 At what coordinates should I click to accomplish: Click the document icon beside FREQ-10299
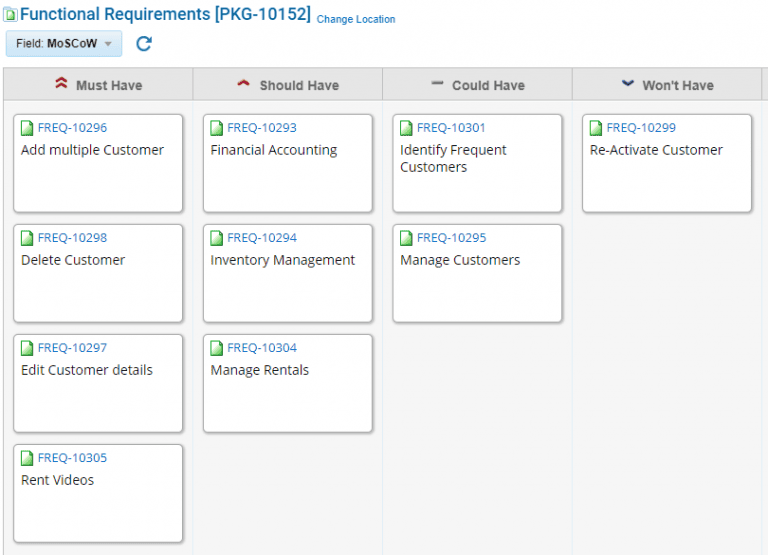596,128
